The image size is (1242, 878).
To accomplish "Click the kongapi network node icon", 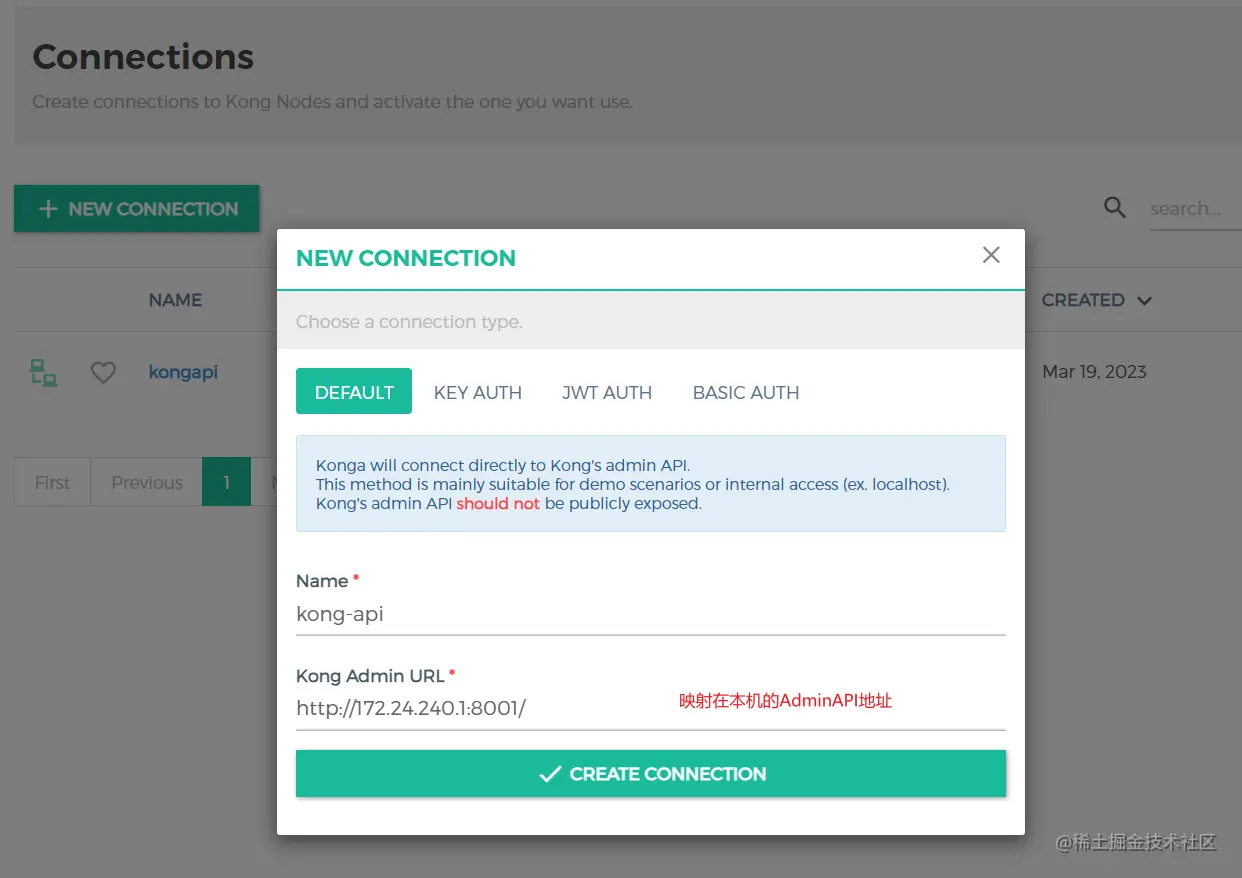I will click(43, 373).
